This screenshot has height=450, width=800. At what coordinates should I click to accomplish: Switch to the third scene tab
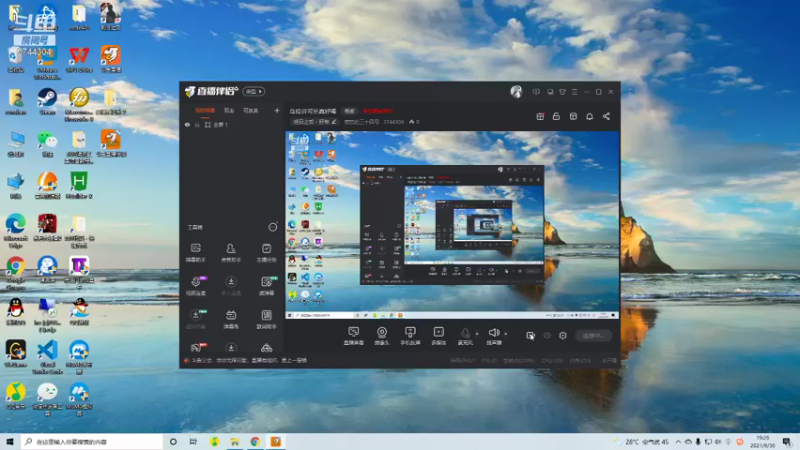pyautogui.click(x=251, y=110)
